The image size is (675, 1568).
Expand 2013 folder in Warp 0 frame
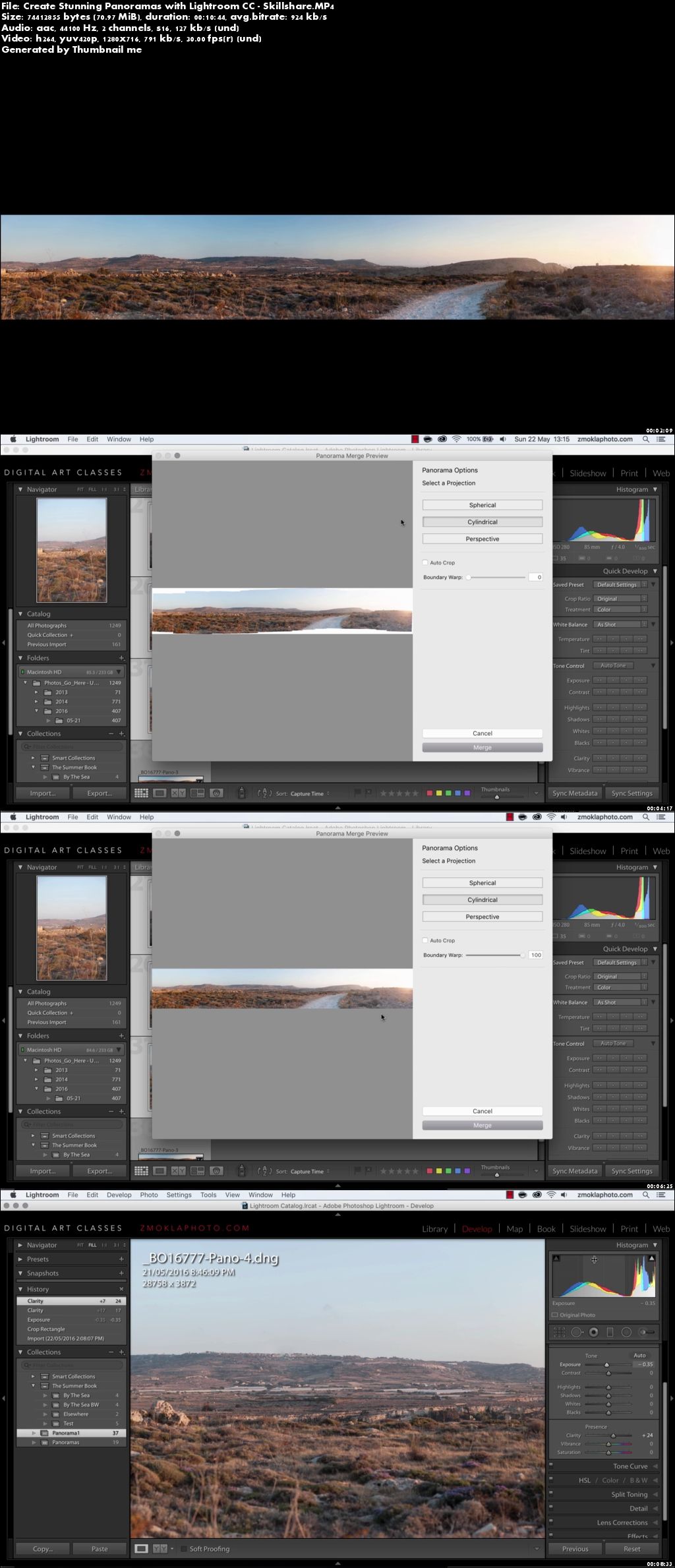point(37,692)
